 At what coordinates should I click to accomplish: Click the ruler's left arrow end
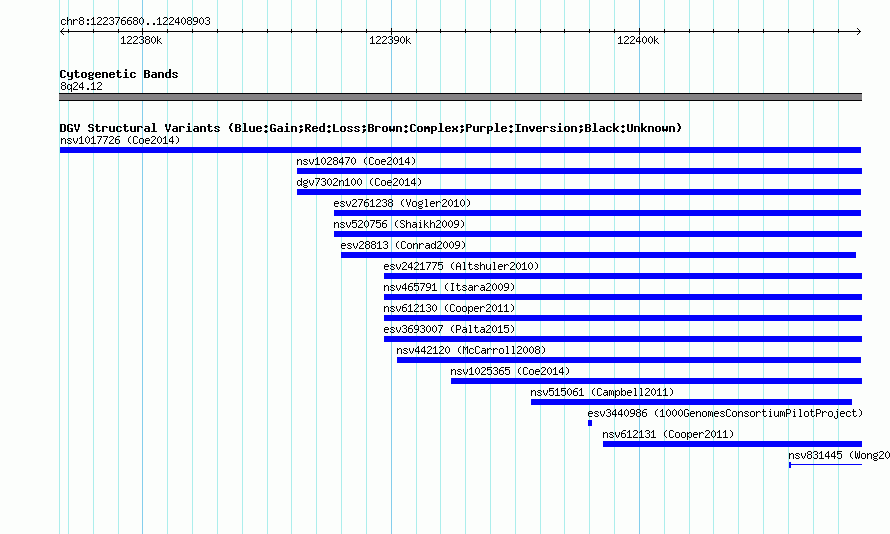click(62, 31)
